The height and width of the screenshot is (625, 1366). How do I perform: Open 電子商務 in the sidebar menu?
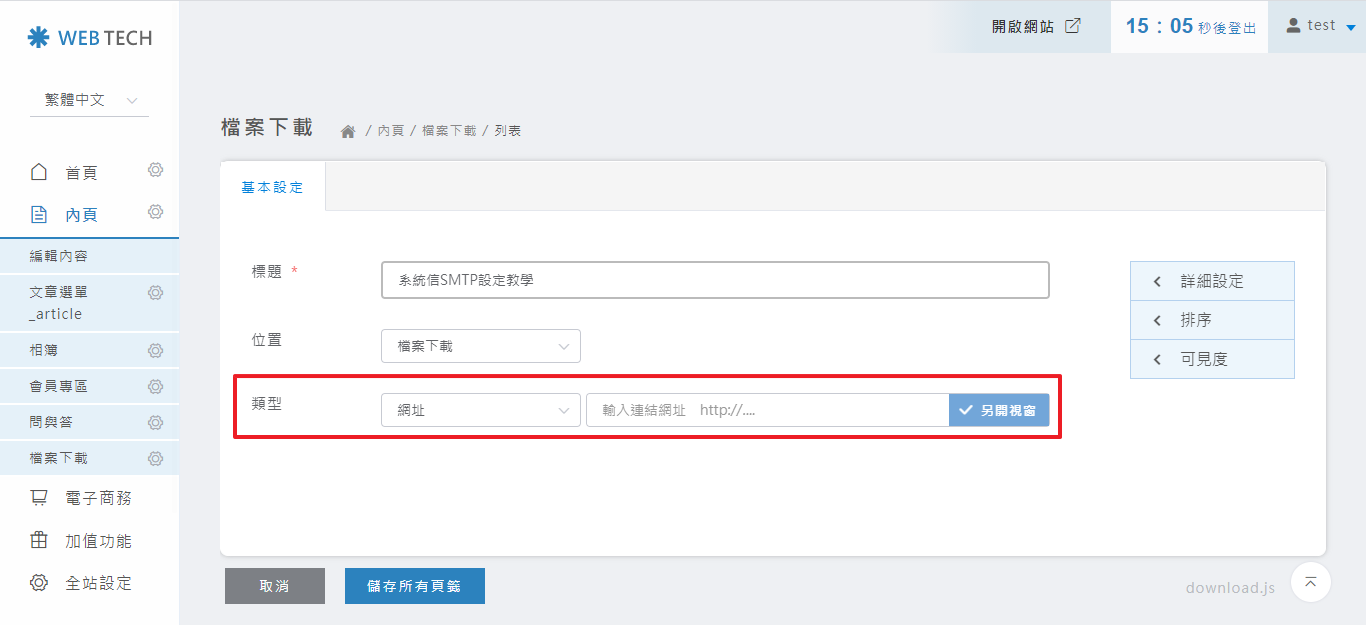pyautogui.click(x=98, y=498)
